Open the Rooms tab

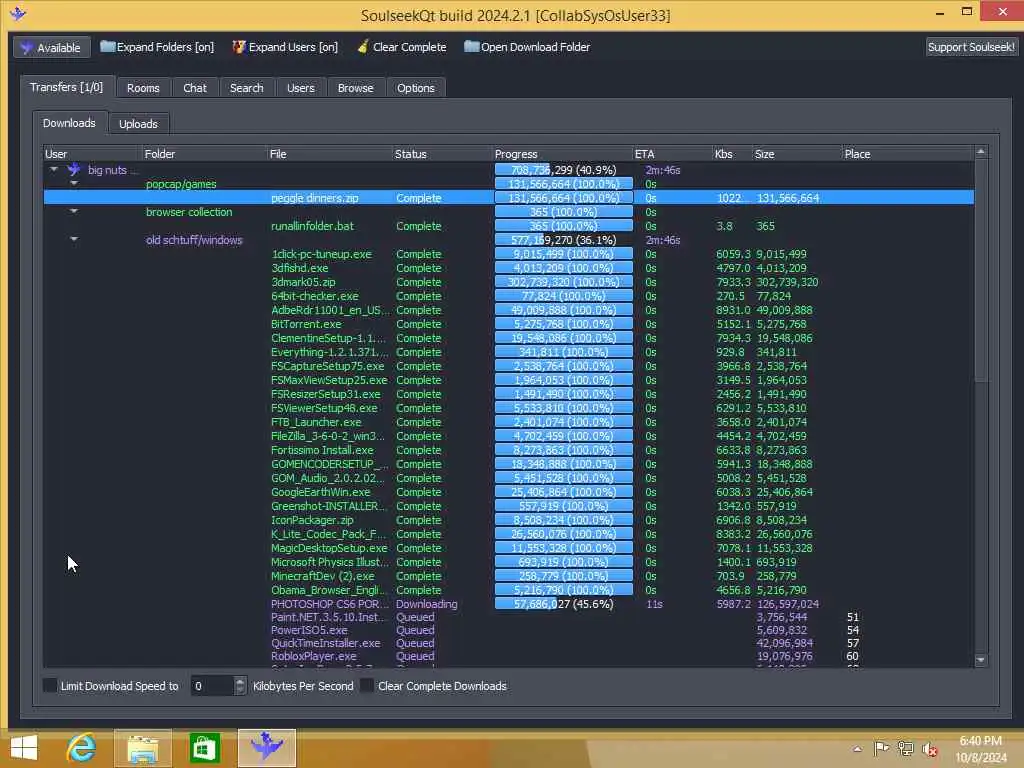click(x=143, y=88)
